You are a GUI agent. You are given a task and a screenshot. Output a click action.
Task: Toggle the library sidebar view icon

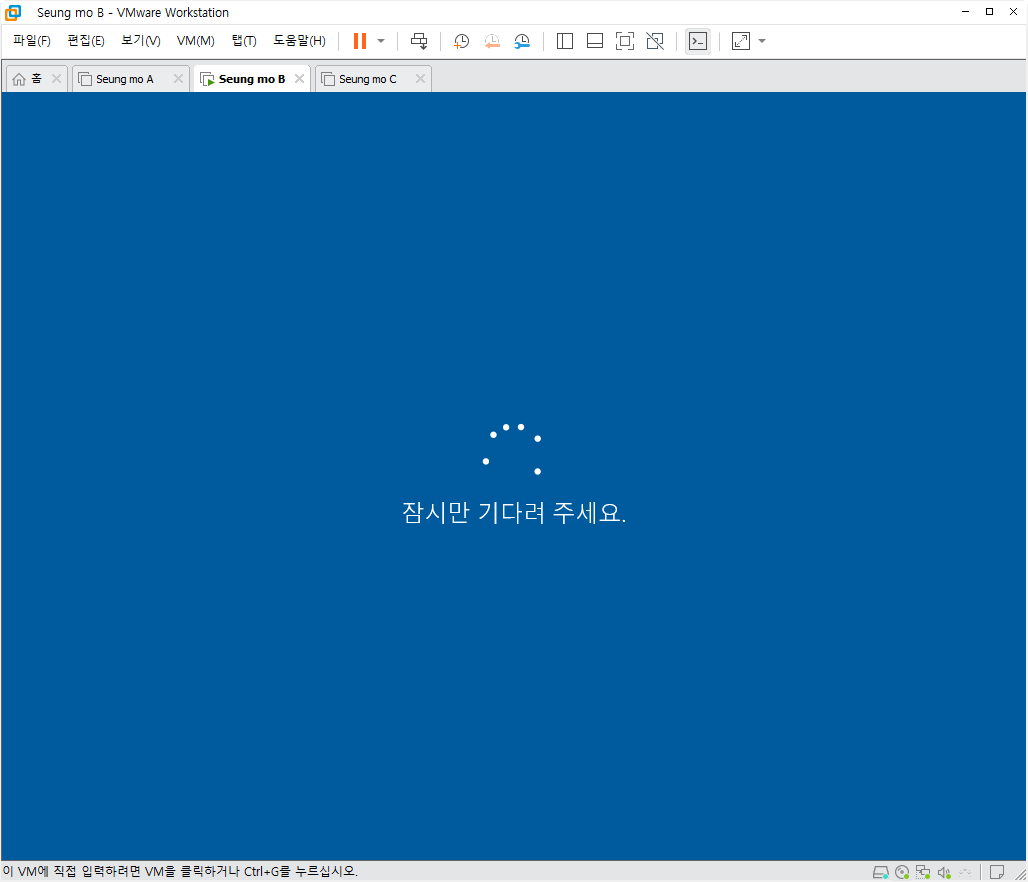tap(564, 41)
